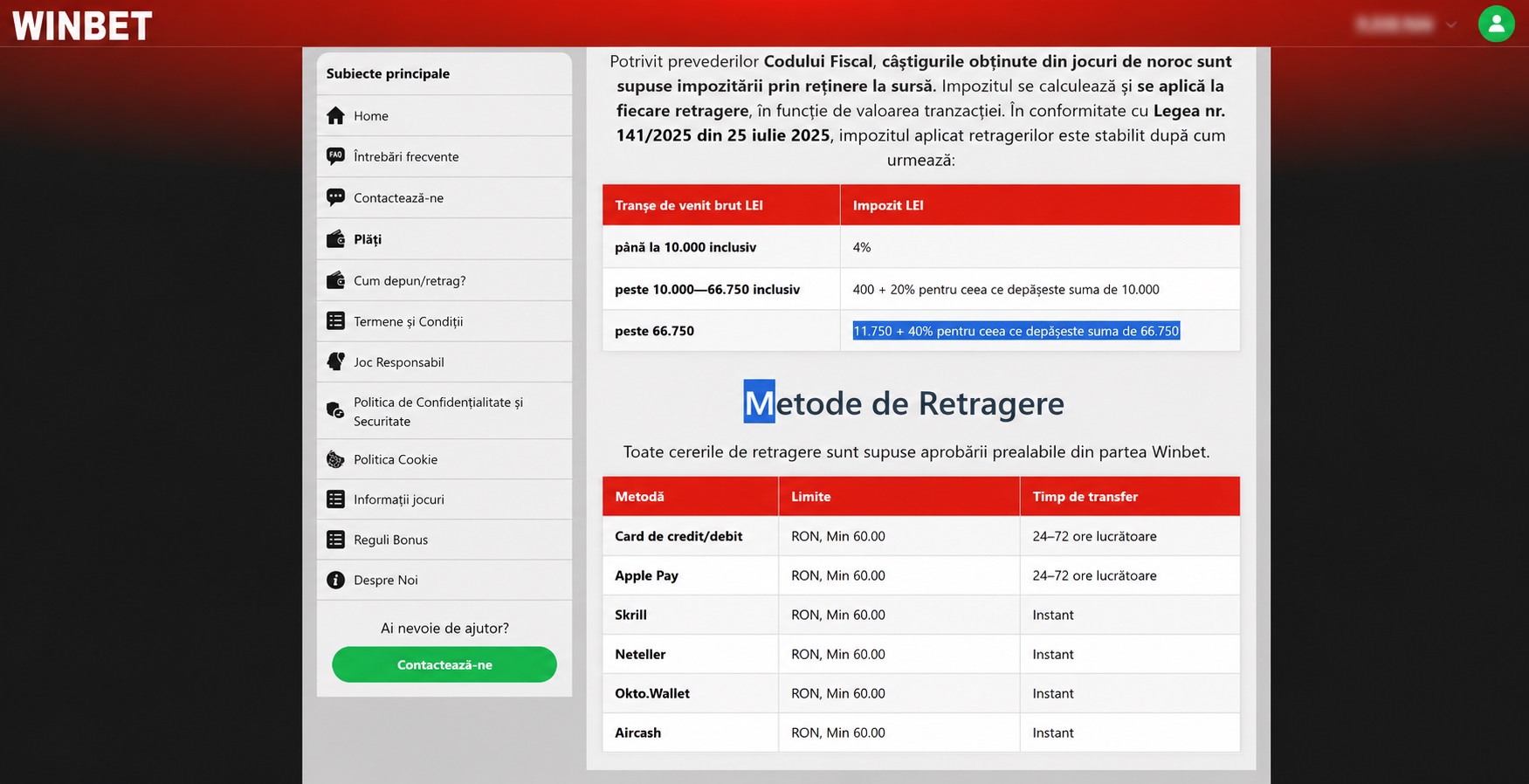Click the Limite column header
The height and width of the screenshot is (784, 1529).
pos(899,497)
